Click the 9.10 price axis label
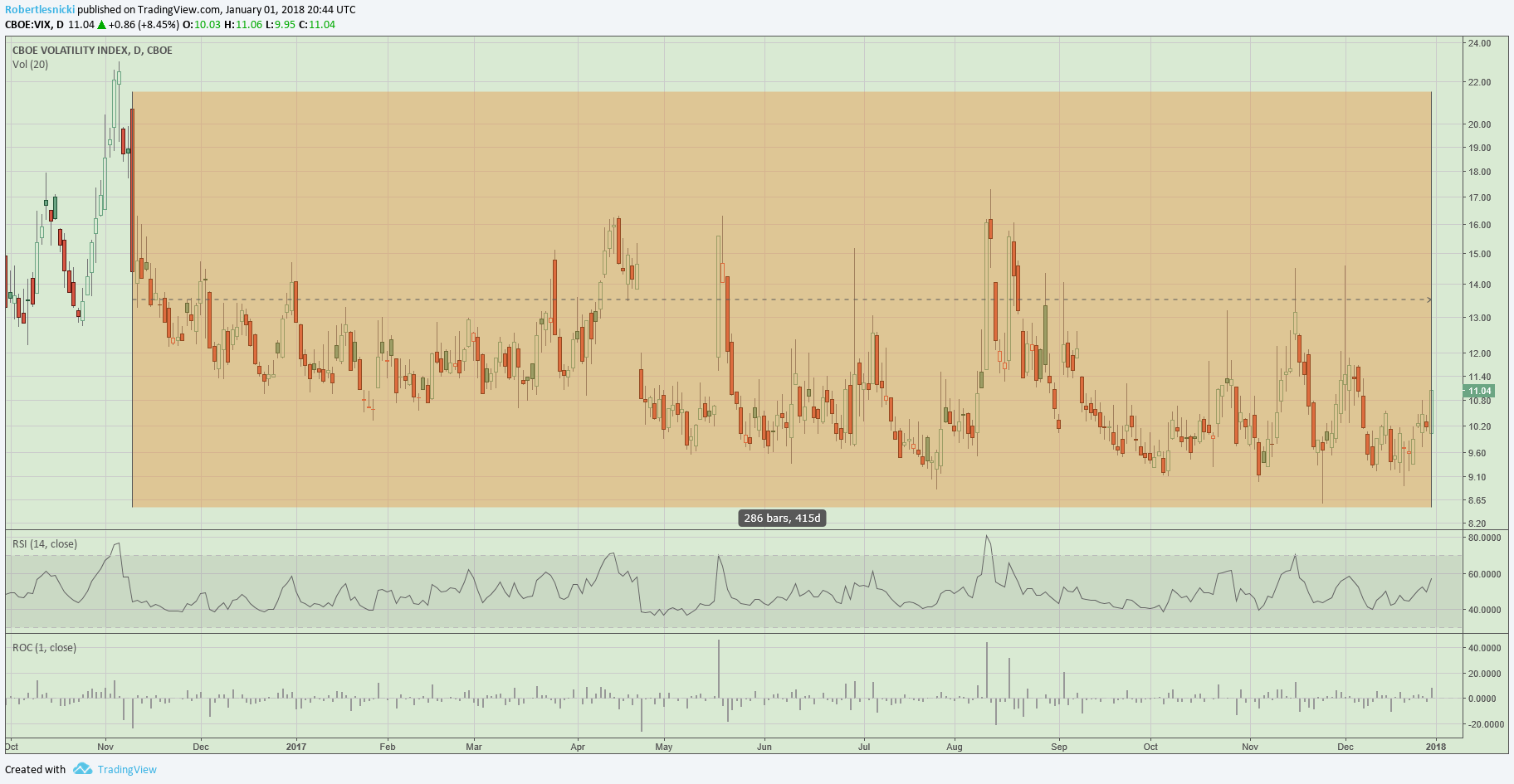 [1477, 477]
